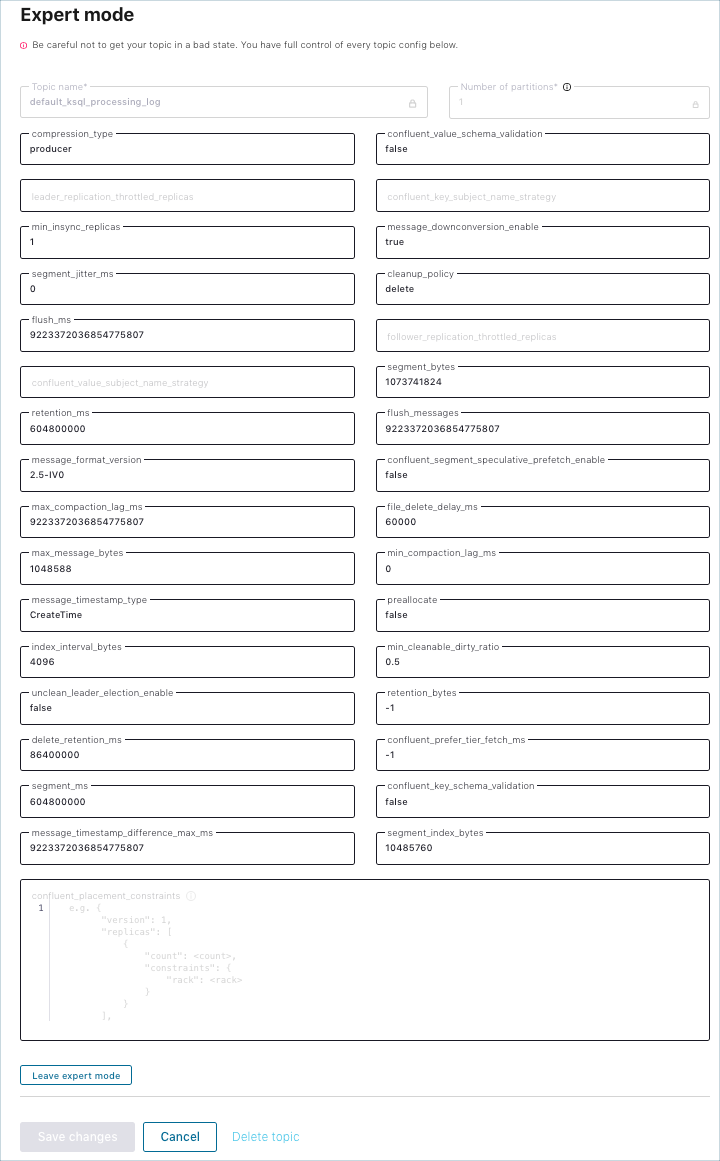Click the segment_bytes input box

(542, 382)
